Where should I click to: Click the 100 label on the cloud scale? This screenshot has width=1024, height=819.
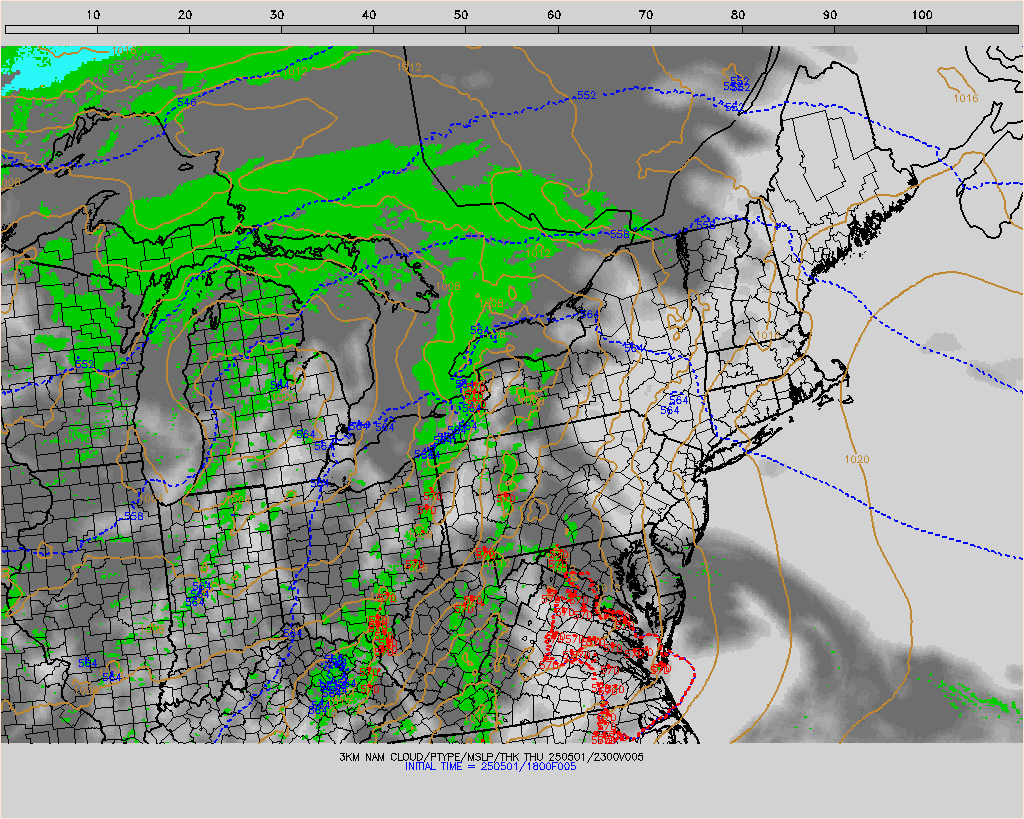(922, 15)
